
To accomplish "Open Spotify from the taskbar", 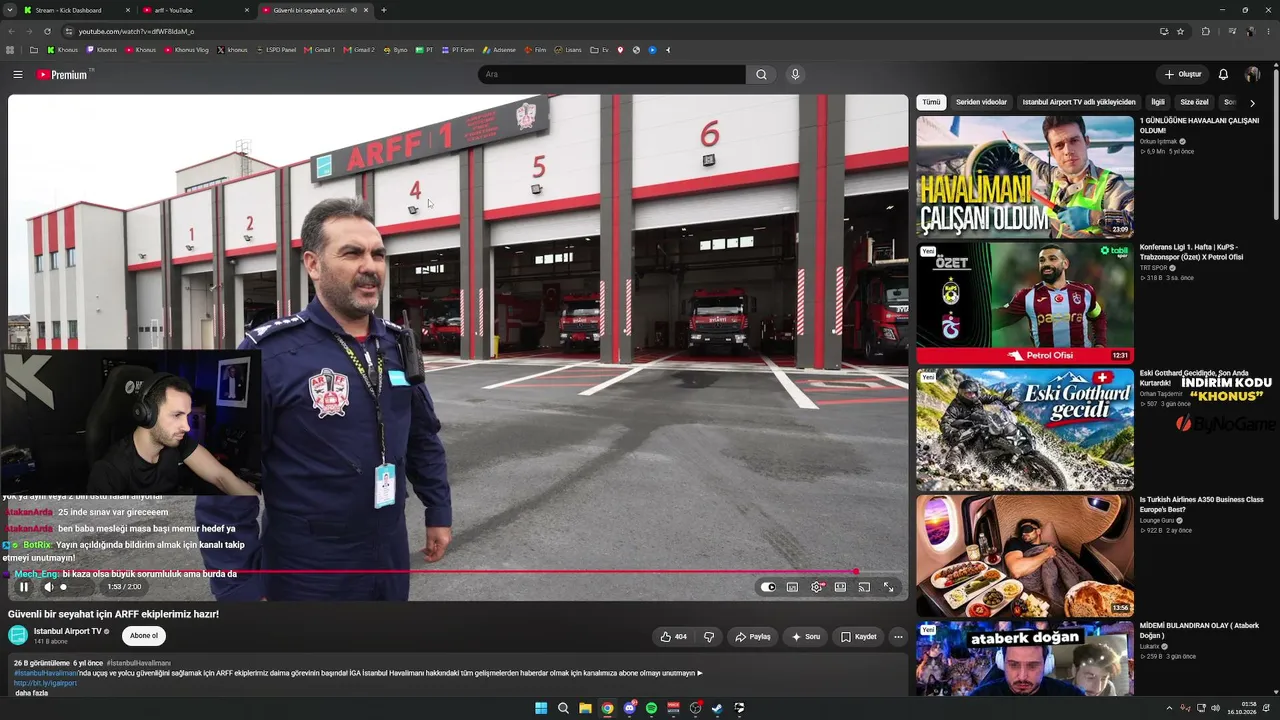I will [651, 708].
